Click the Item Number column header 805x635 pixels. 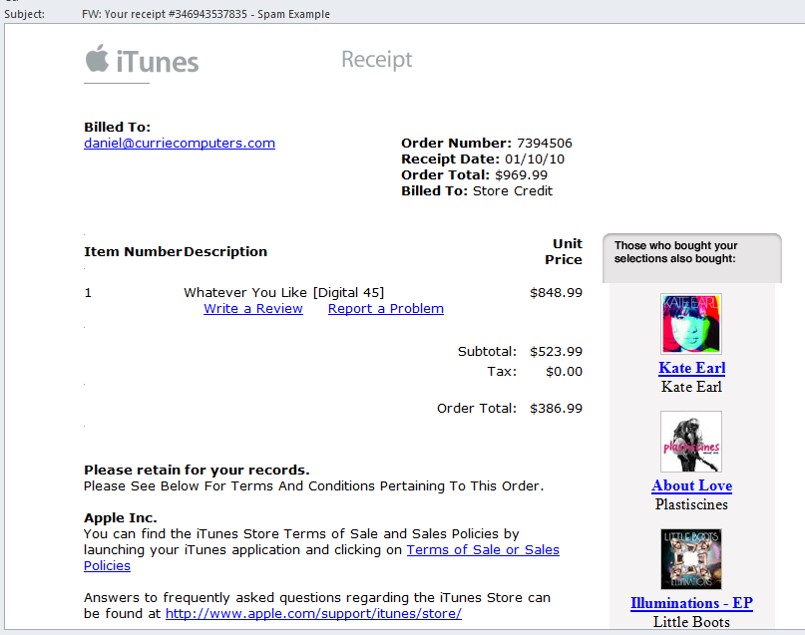(x=133, y=252)
